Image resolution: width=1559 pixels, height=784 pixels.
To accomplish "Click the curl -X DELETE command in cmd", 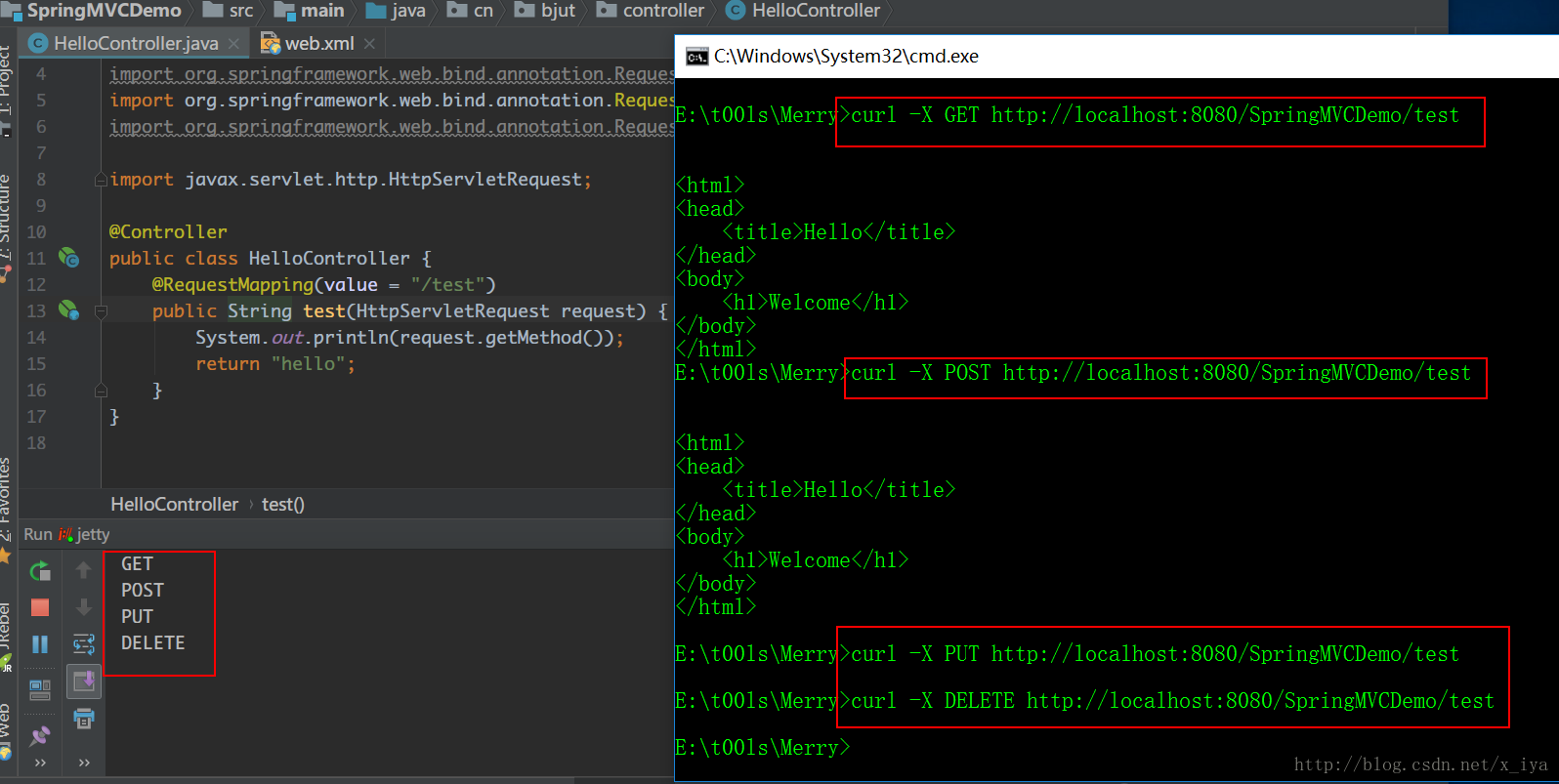I will pos(1172,701).
